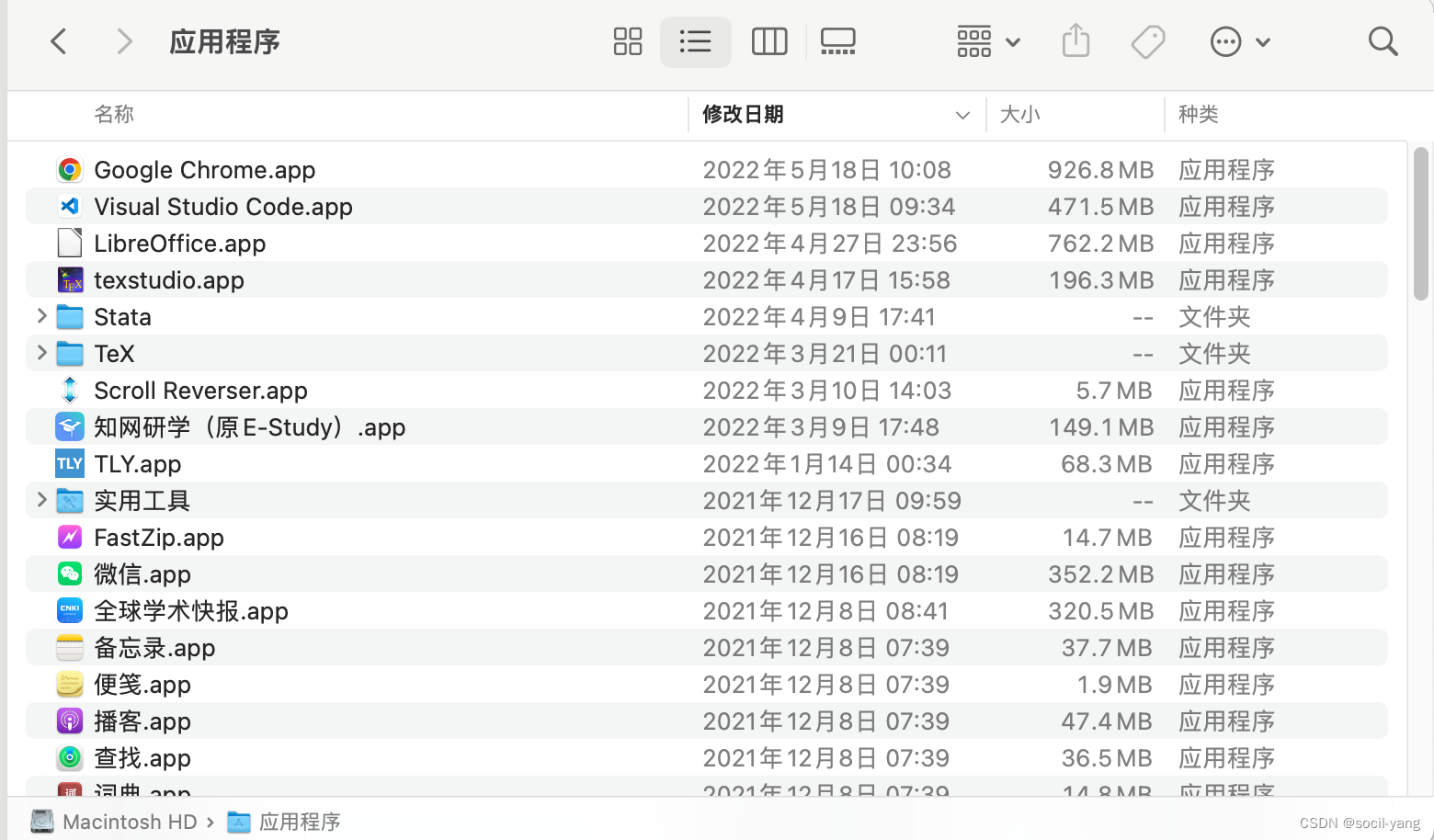Click the Share toolbar icon
Viewport: 1434px width, 840px height.
pyautogui.click(x=1075, y=40)
